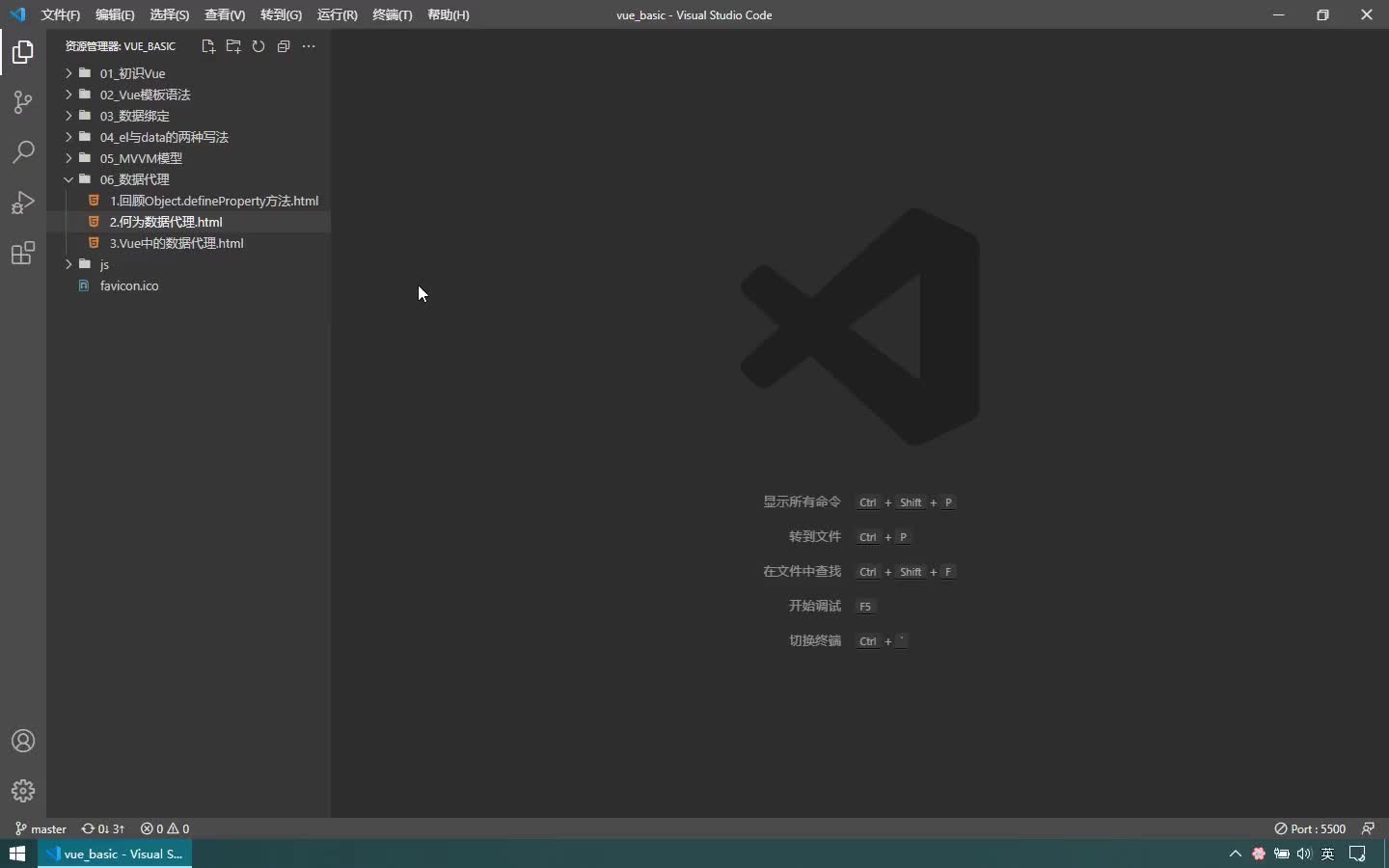Open the 文件(F) menu
This screenshot has height=868, width=1389.
point(61,14)
